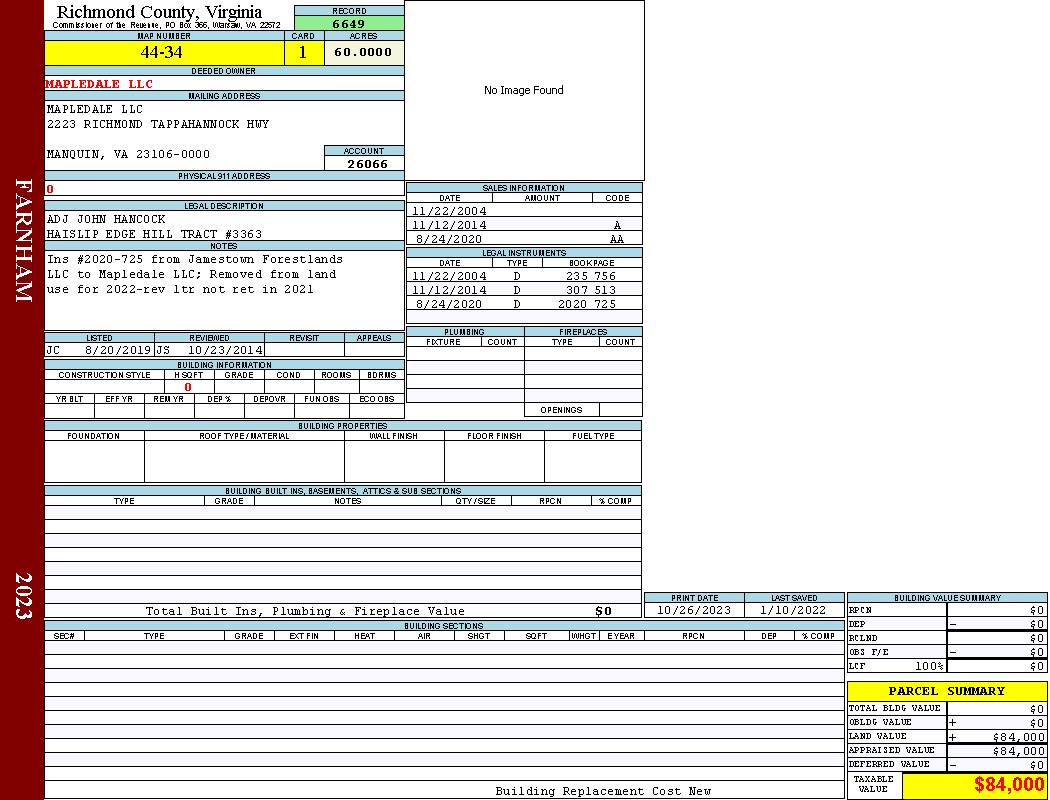This screenshot has height=800, width=1050.
Task: Click the mailing address street line
Action: pos(158,124)
